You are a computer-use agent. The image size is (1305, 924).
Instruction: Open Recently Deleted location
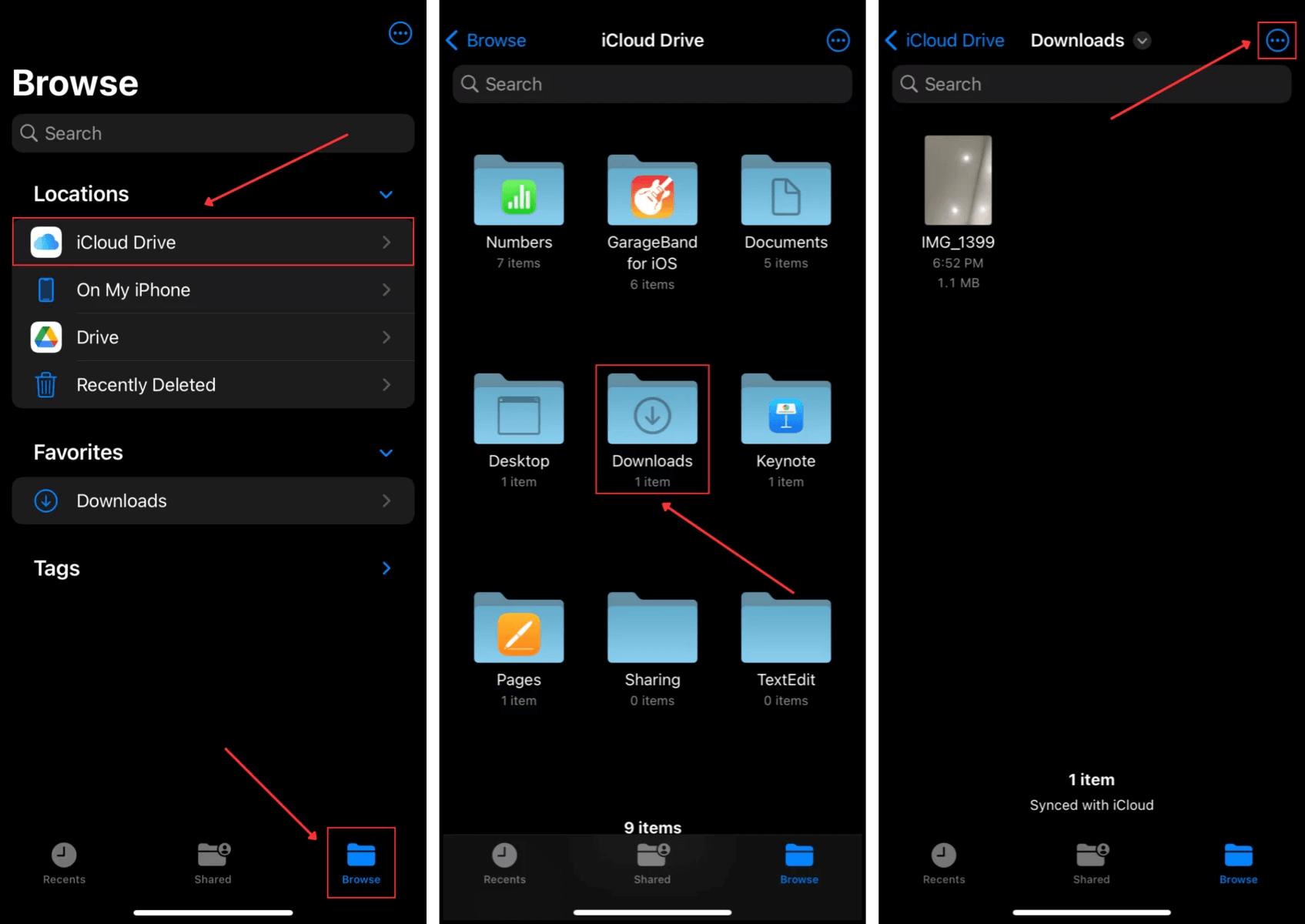213,384
